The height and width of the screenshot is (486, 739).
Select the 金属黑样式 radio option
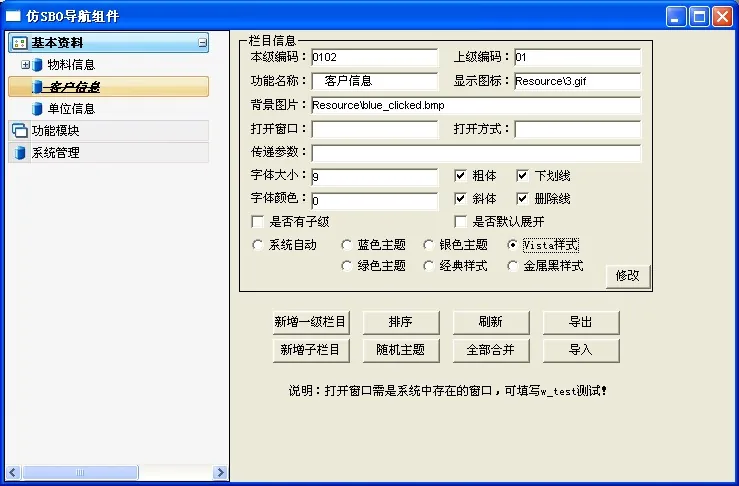(512, 266)
